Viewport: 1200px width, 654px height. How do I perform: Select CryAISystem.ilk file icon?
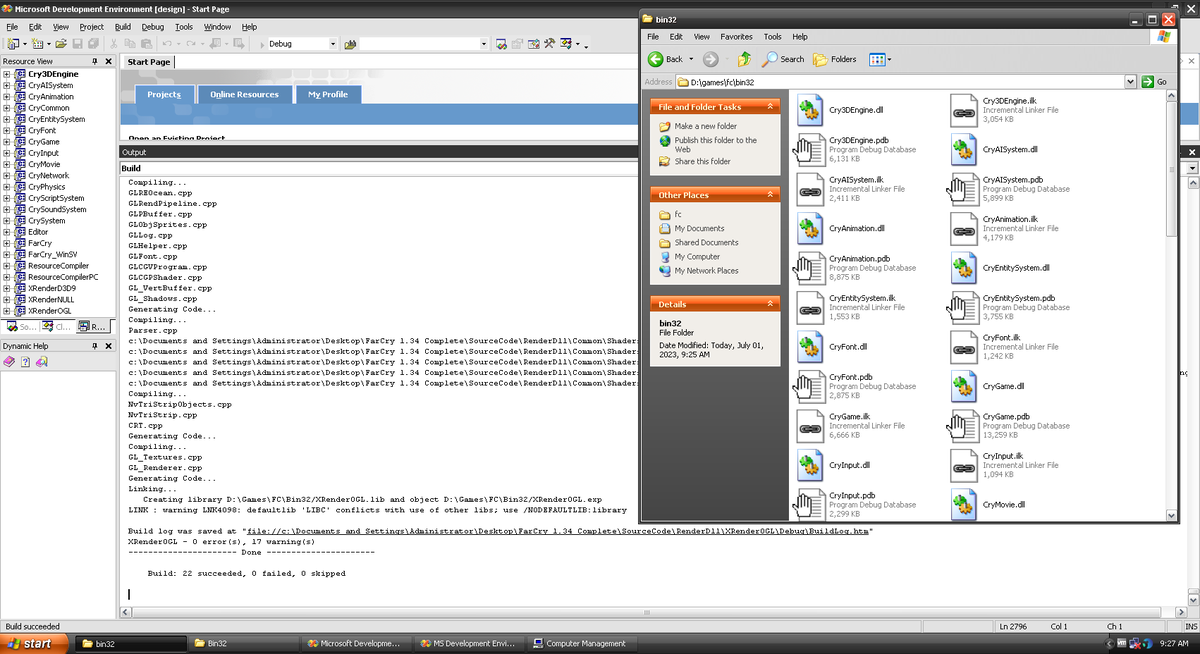(x=810, y=188)
